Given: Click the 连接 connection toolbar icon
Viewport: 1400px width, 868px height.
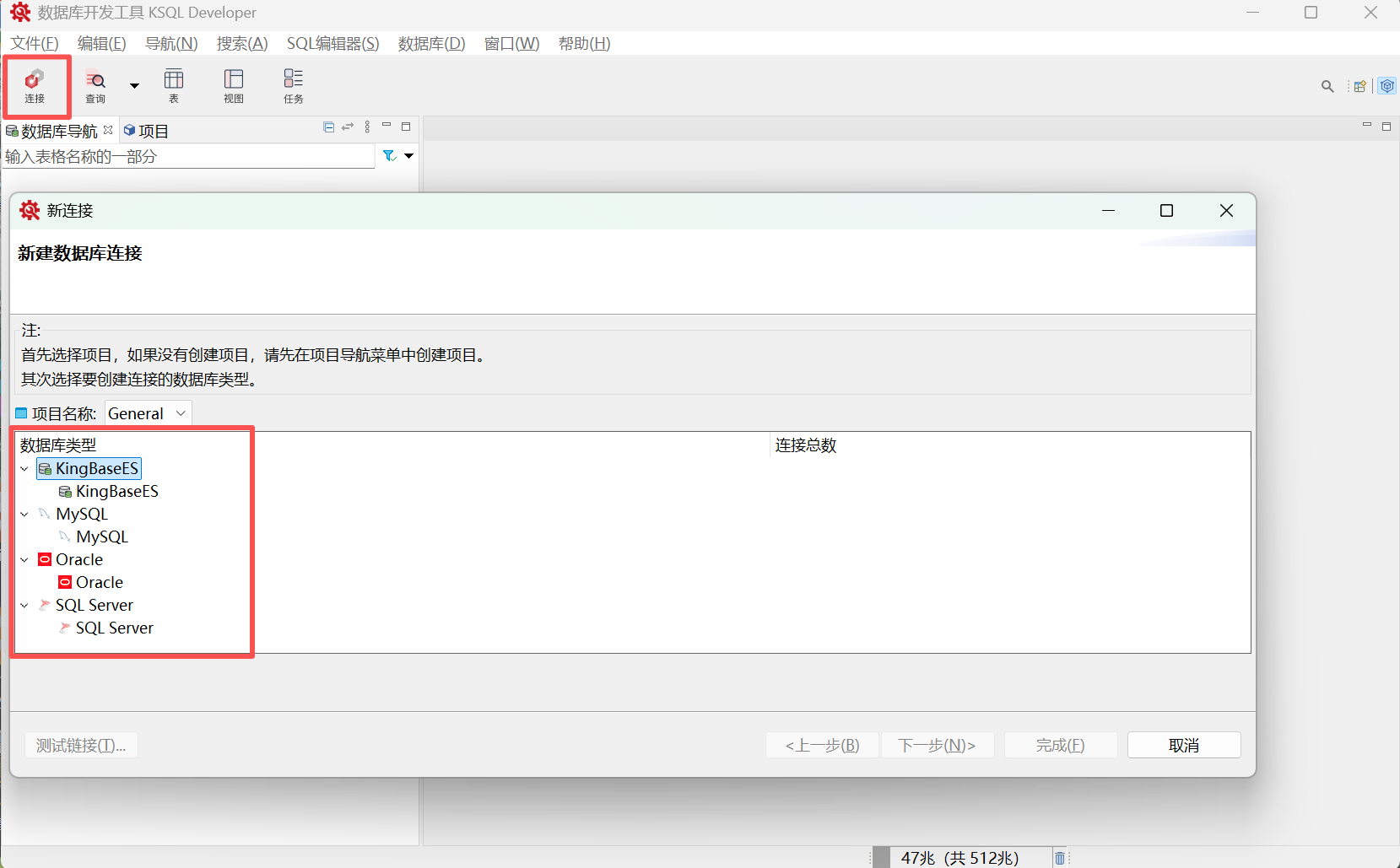Looking at the screenshot, I should 35,86.
